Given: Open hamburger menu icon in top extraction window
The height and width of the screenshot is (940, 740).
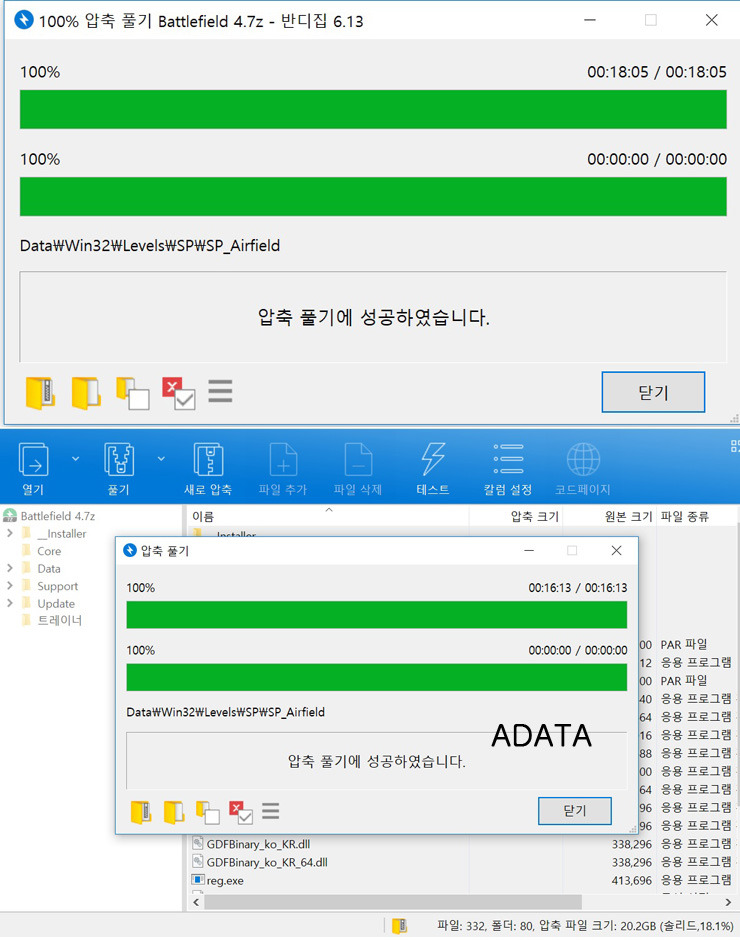Looking at the screenshot, I should point(220,391).
